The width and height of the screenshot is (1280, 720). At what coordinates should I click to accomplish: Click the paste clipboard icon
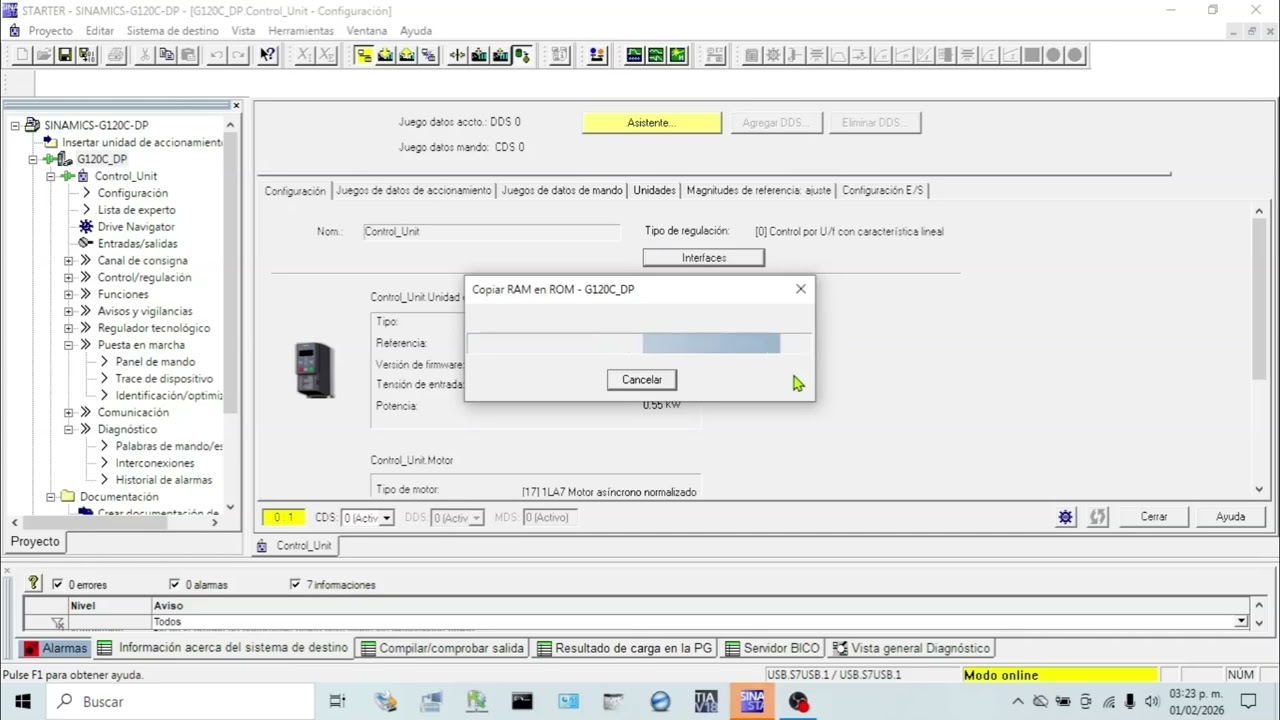[188, 55]
